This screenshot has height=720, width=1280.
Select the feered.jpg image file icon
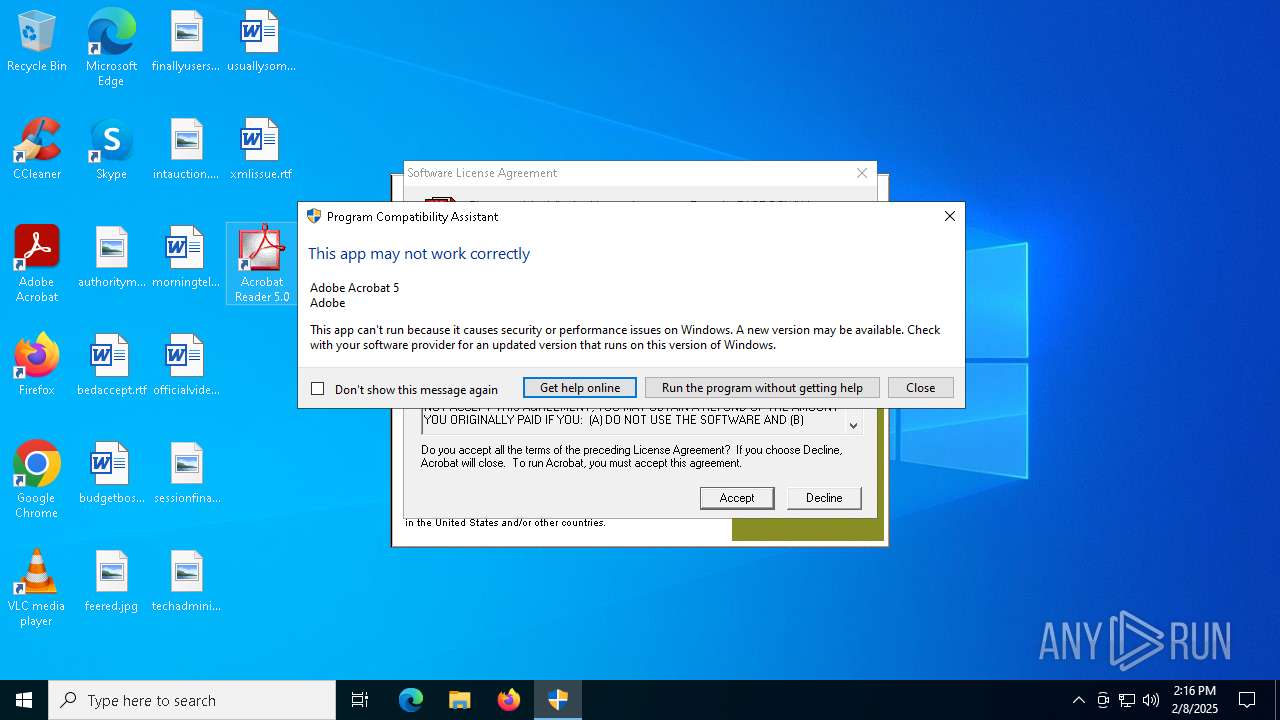112,582
